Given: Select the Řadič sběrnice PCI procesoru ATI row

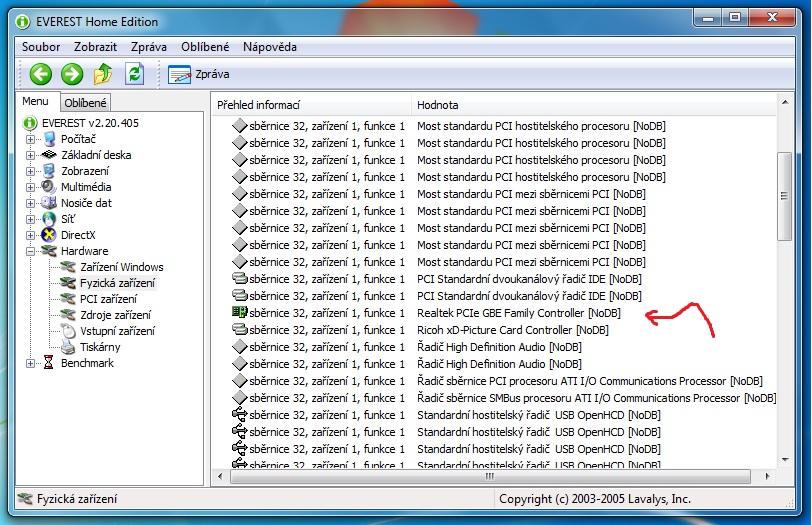Looking at the screenshot, I should coord(495,381).
